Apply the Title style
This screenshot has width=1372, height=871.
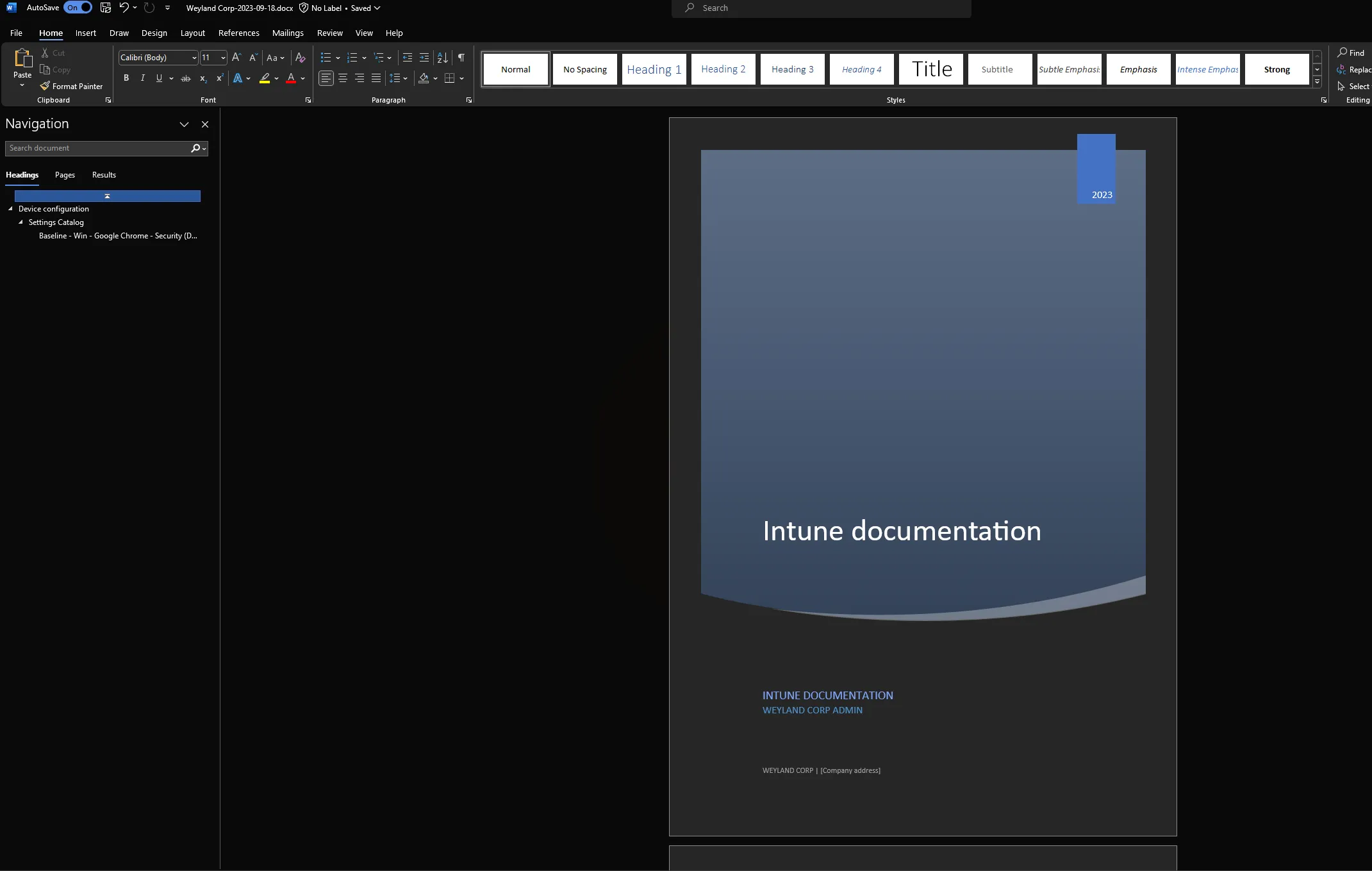931,69
